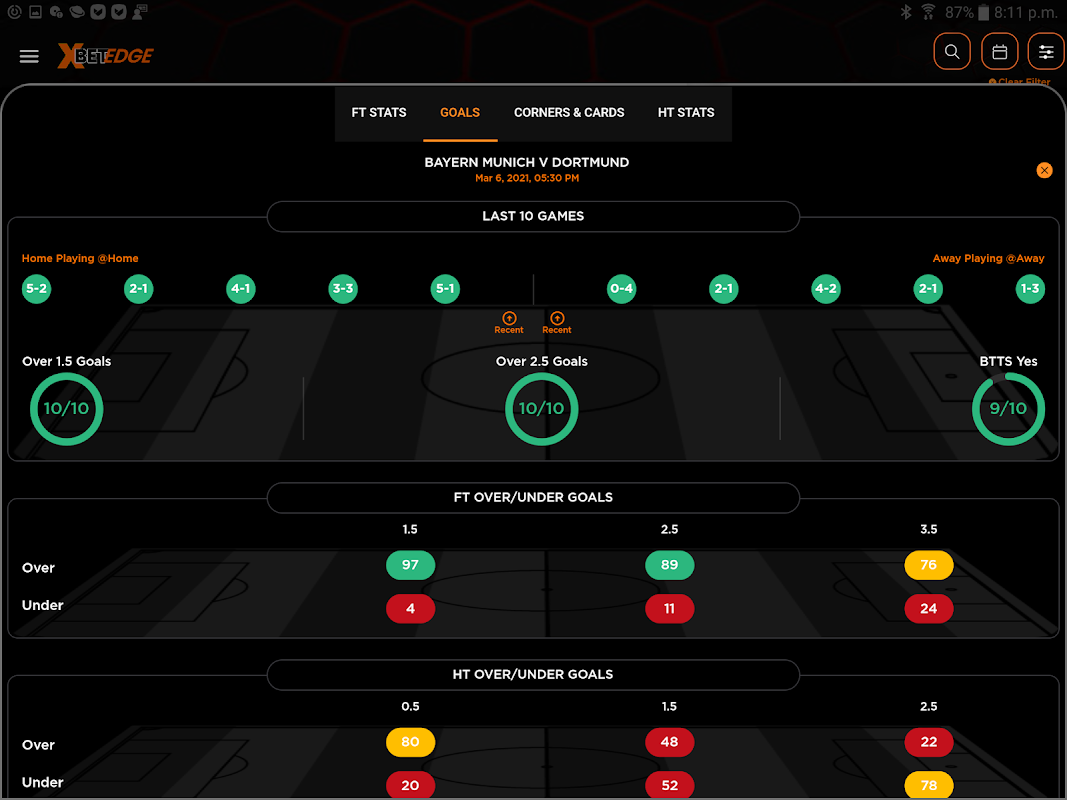1067x800 pixels.
Task: Open the calendar date picker
Action: pos(1000,52)
